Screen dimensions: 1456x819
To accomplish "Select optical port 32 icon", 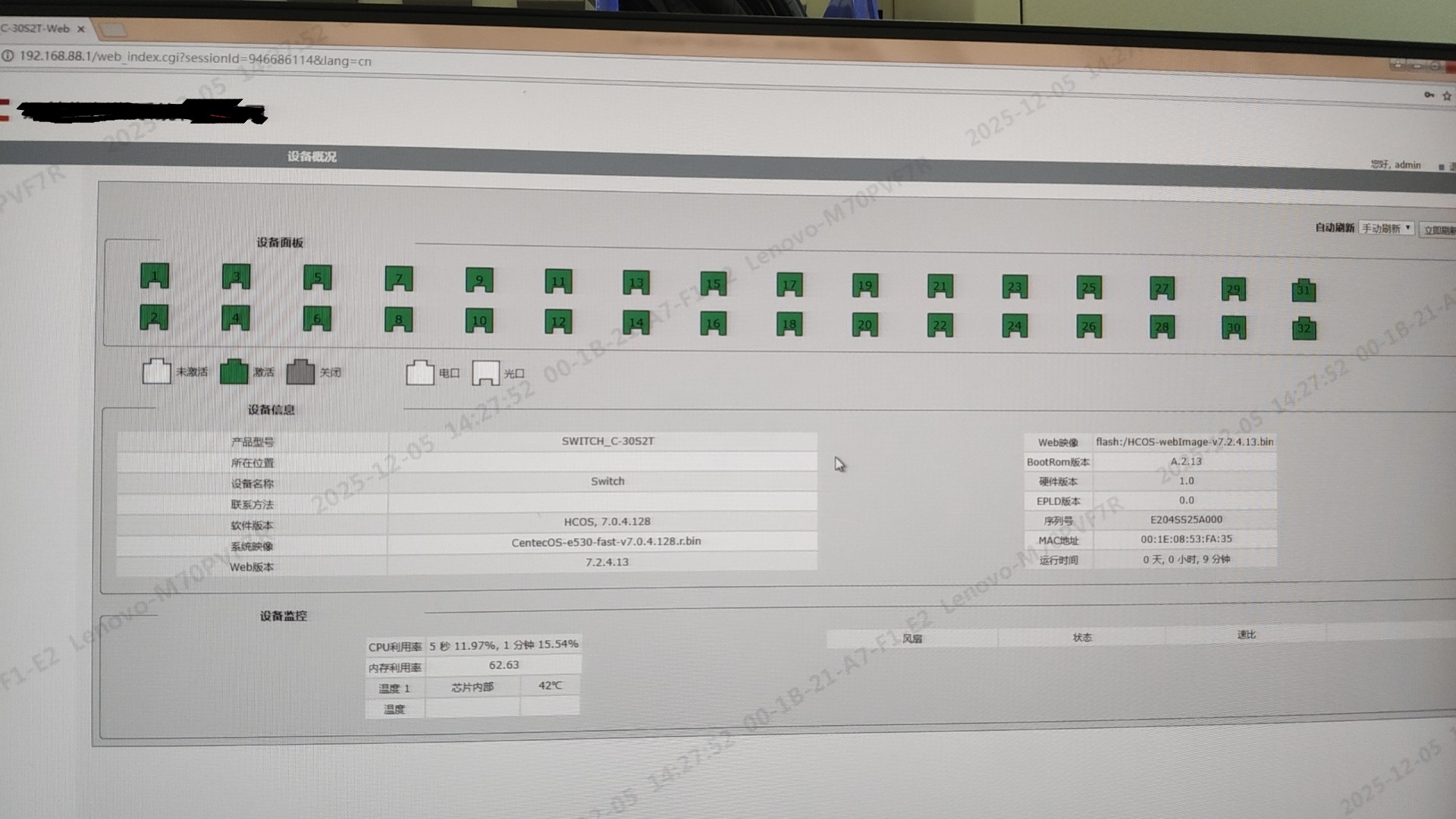I will point(1304,328).
